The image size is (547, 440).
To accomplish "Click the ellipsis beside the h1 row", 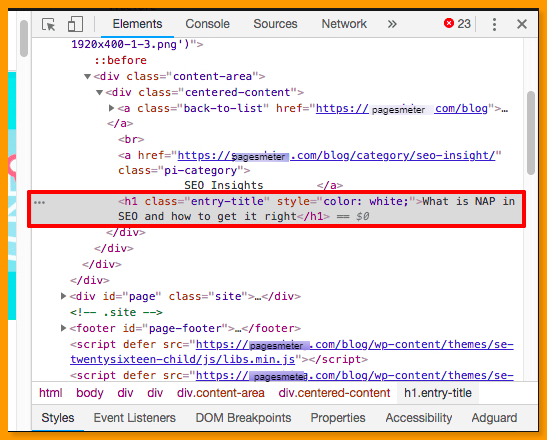I will [39, 202].
